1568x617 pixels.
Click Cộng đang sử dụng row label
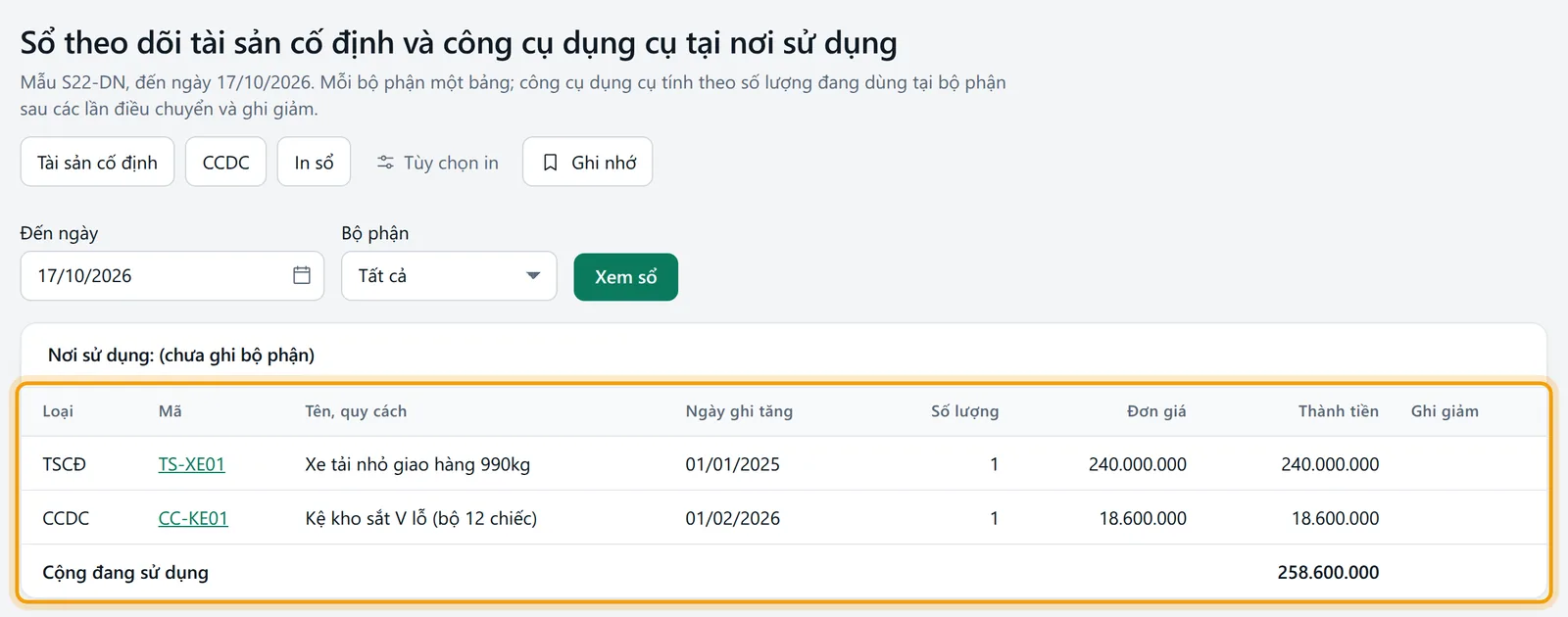pyautogui.click(x=125, y=572)
